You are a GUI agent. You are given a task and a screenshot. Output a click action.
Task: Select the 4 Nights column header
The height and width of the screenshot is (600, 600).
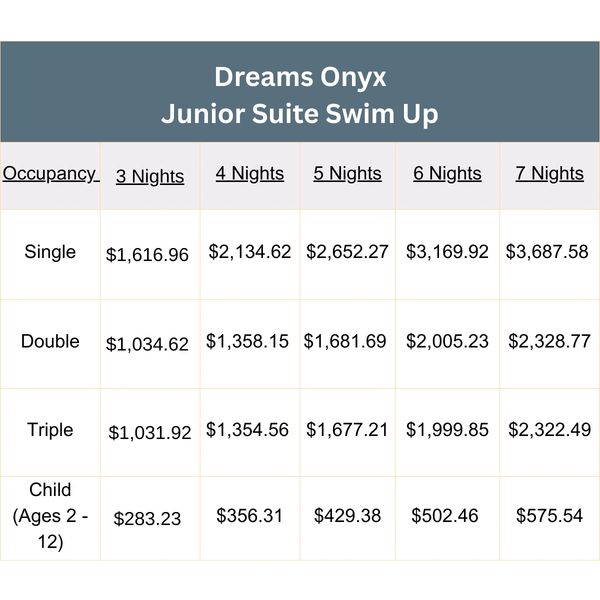click(x=250, y=174)
